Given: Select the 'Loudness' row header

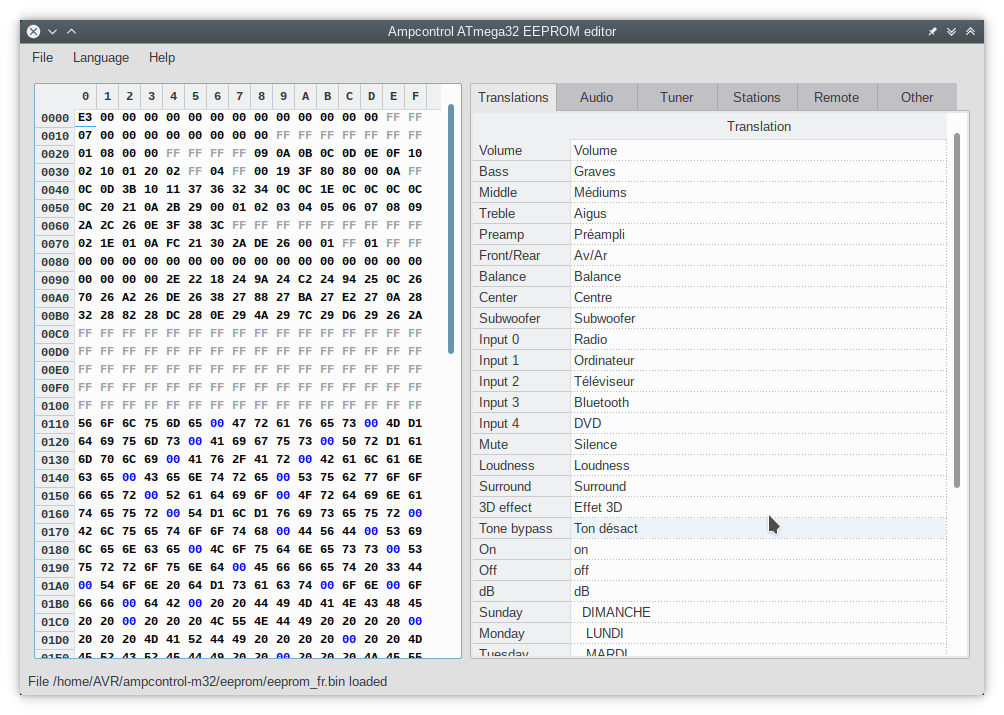Looking at the screenshot, I should pyautogui.click(x=521, y=465).
